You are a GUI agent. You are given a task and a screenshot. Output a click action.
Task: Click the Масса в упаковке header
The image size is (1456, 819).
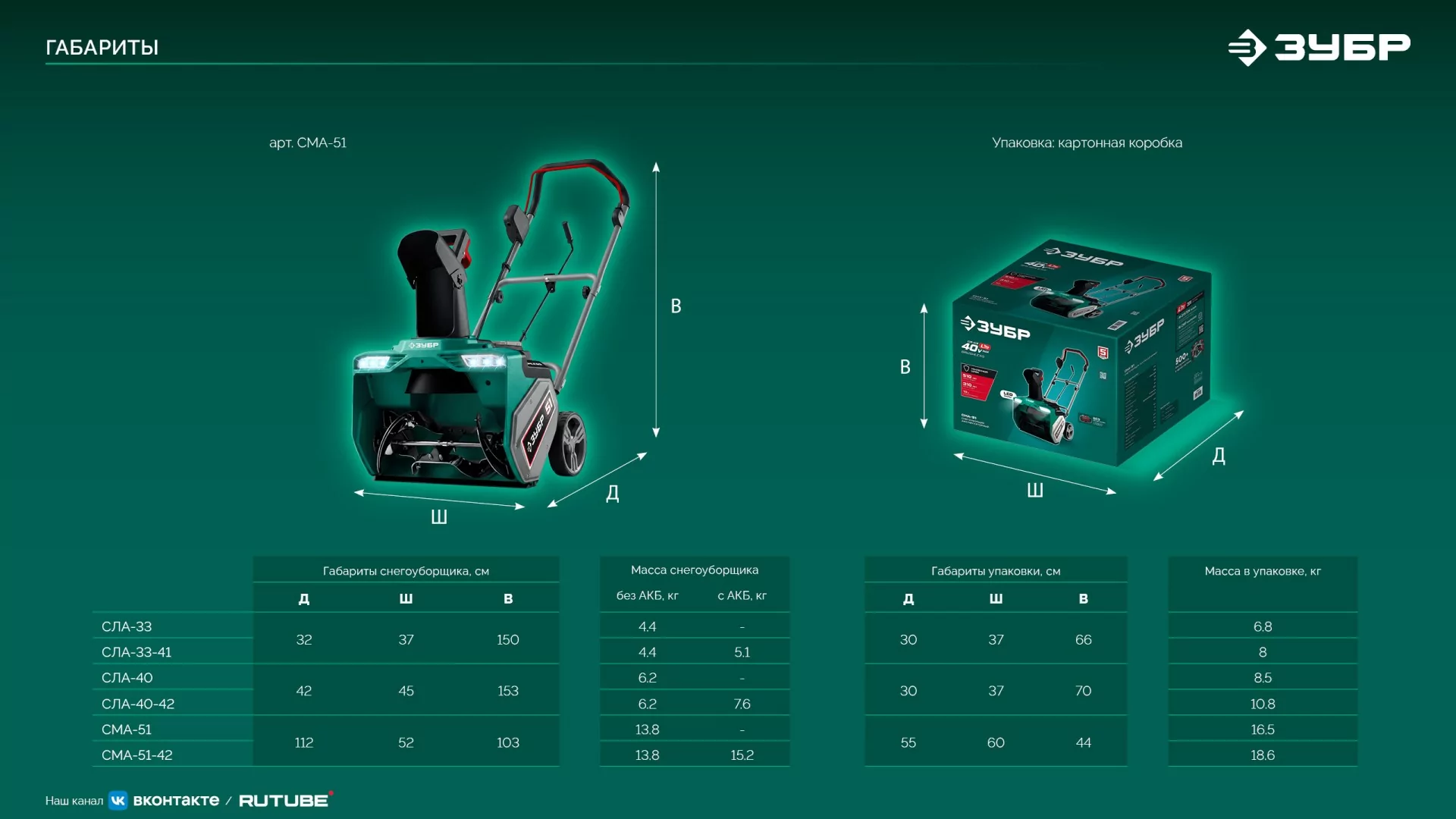pos(1263,571)
